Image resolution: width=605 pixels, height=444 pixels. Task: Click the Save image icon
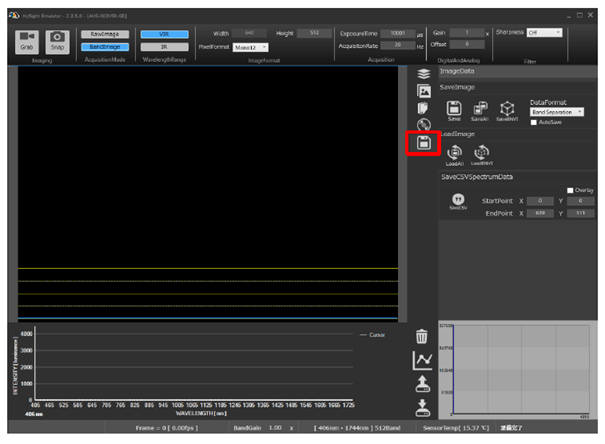point(454,111)
